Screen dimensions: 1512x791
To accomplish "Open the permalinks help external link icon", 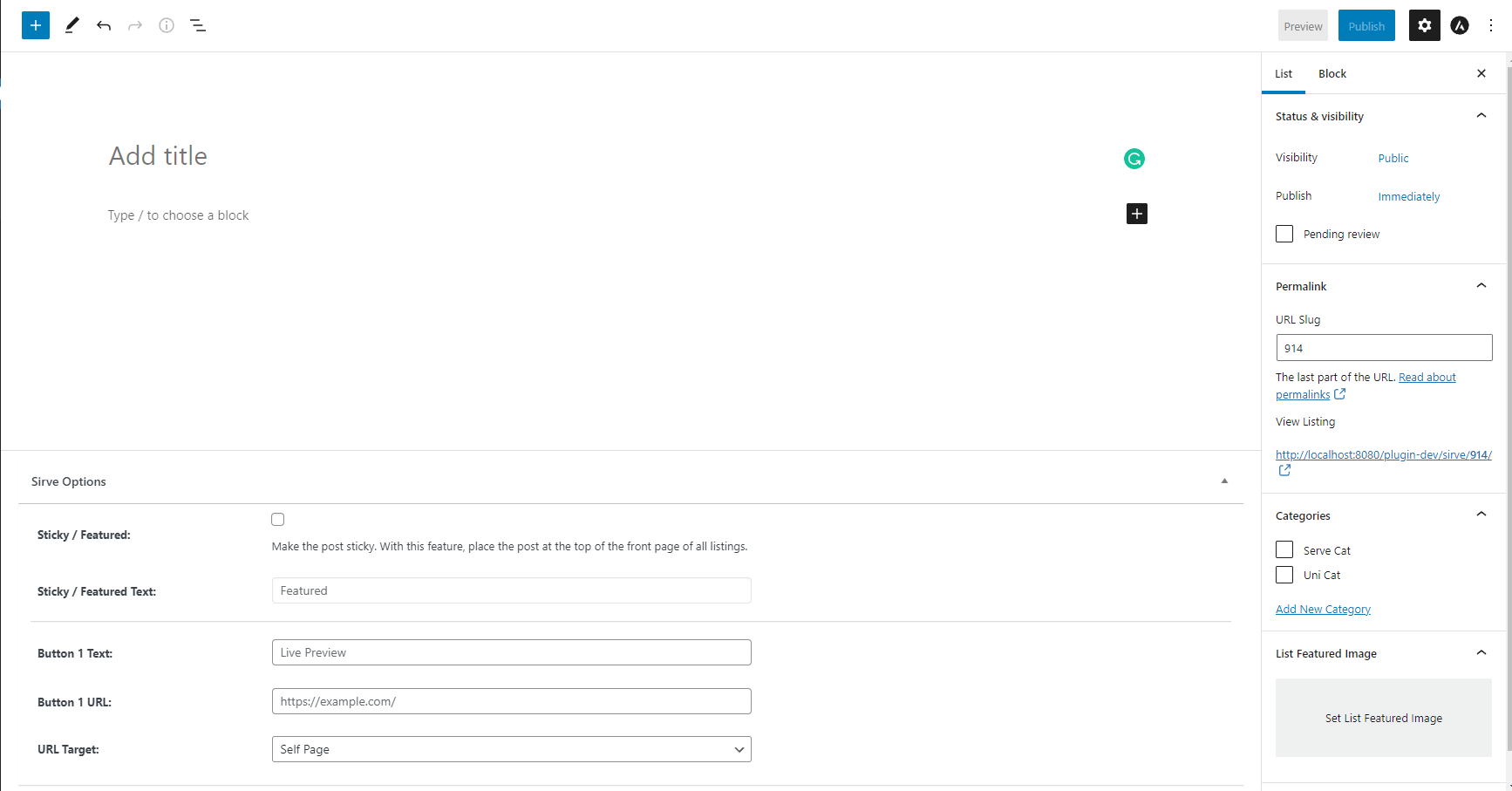I will 1340,394.
